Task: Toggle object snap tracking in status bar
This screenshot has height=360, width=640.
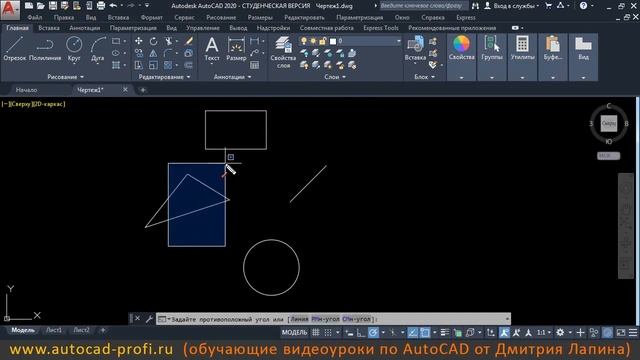Action: click(x=413, y=333)
